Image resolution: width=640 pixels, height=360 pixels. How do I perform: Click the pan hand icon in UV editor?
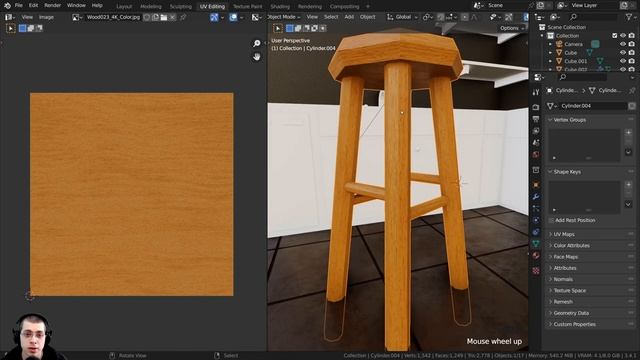point(256,57)
